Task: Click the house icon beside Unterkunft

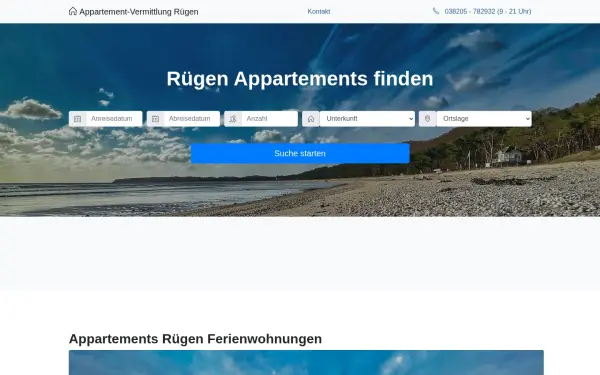Action: [x=311, y=119]
